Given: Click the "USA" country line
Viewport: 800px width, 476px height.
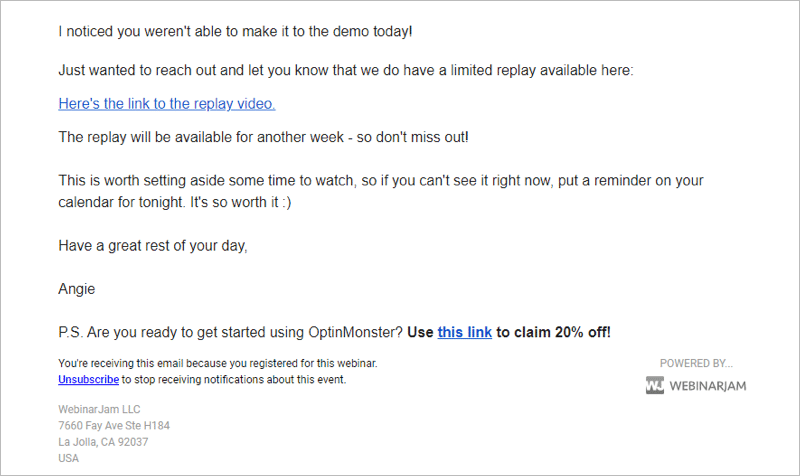Looking at the screenshot, I should [x=68, y=458].
